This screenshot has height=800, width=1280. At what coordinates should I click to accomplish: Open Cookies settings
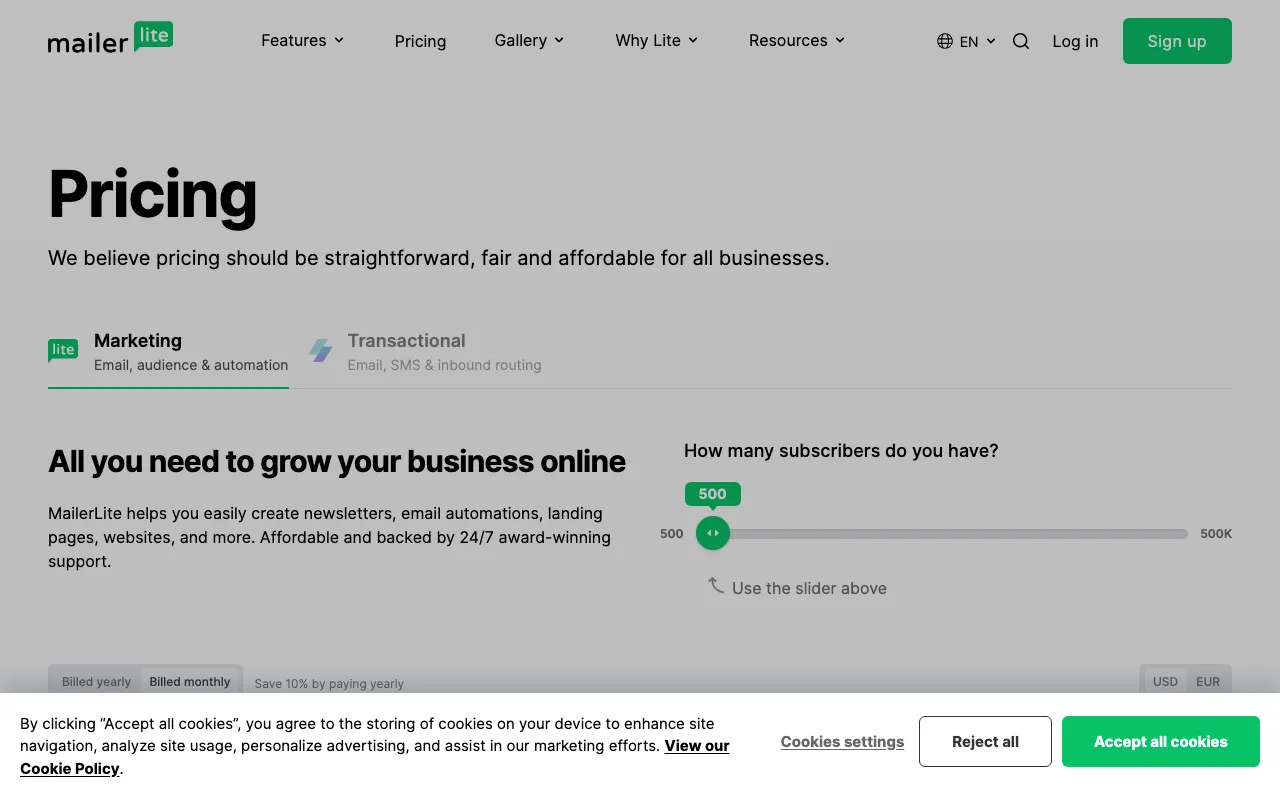(x=842, y=742)
